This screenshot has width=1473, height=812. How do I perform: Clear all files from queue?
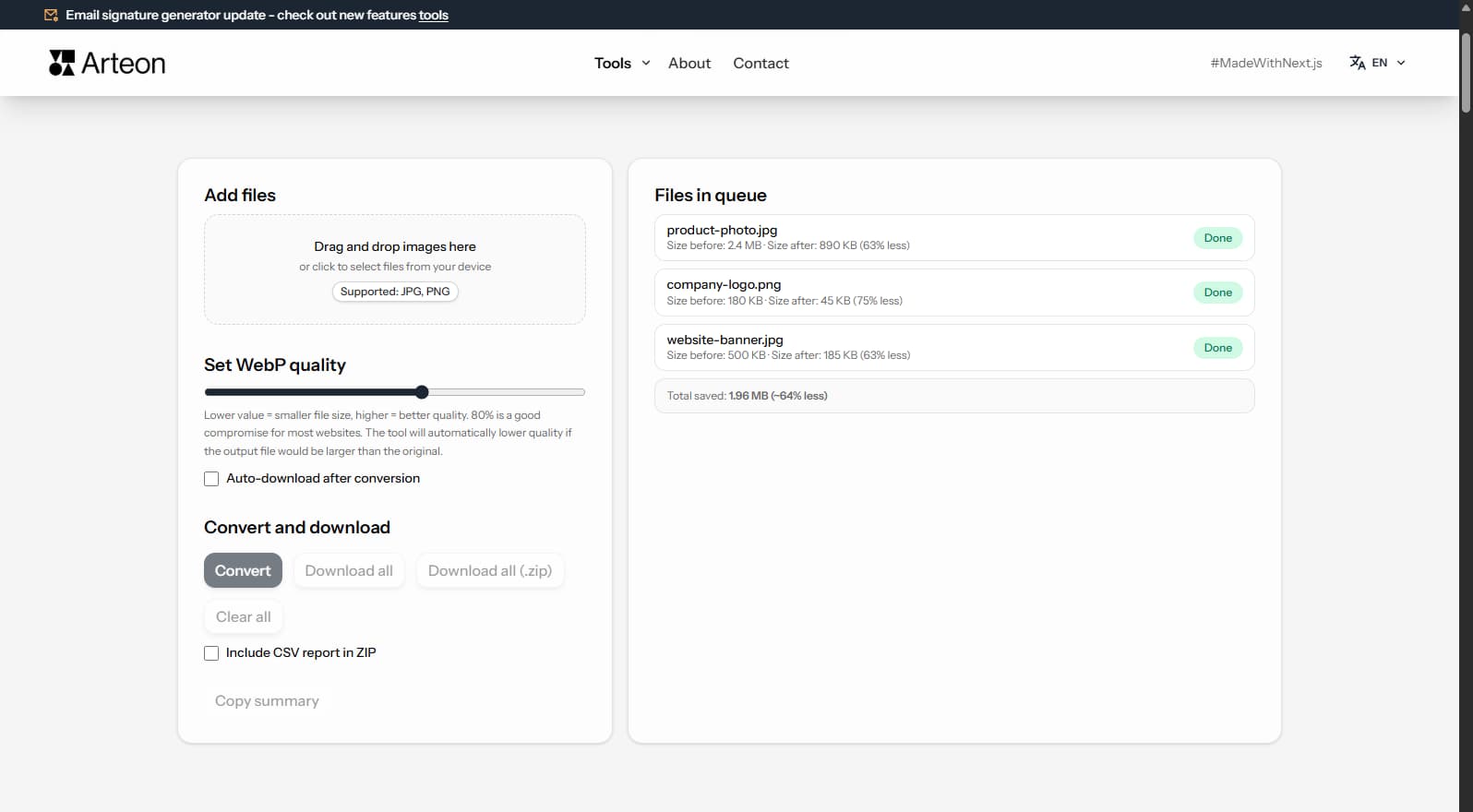[x=244, y=616]
